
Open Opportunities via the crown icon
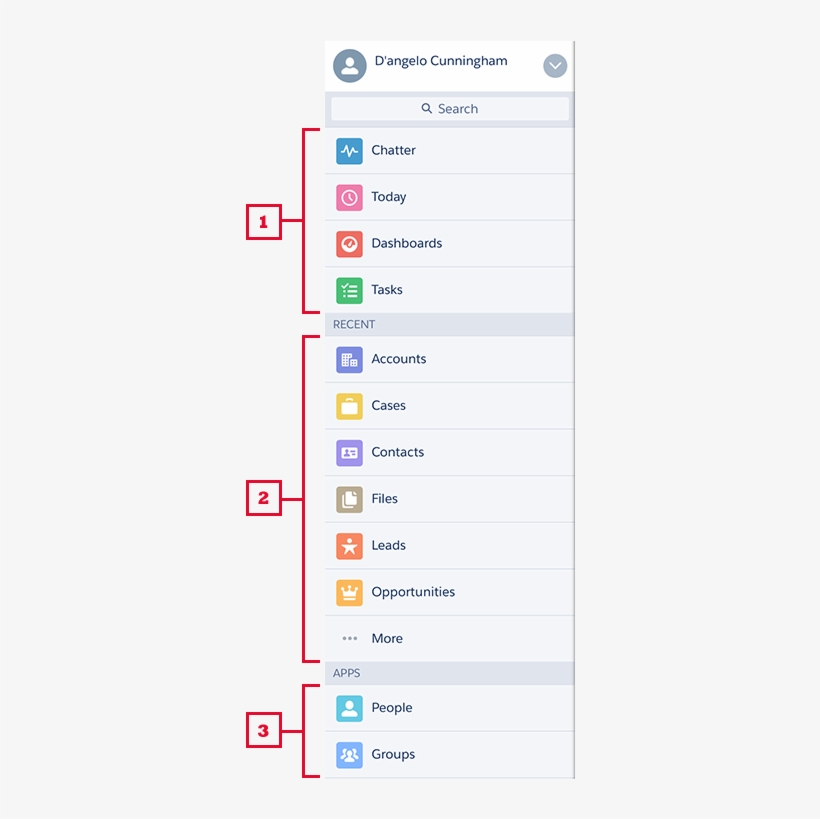tap(349, 592)
